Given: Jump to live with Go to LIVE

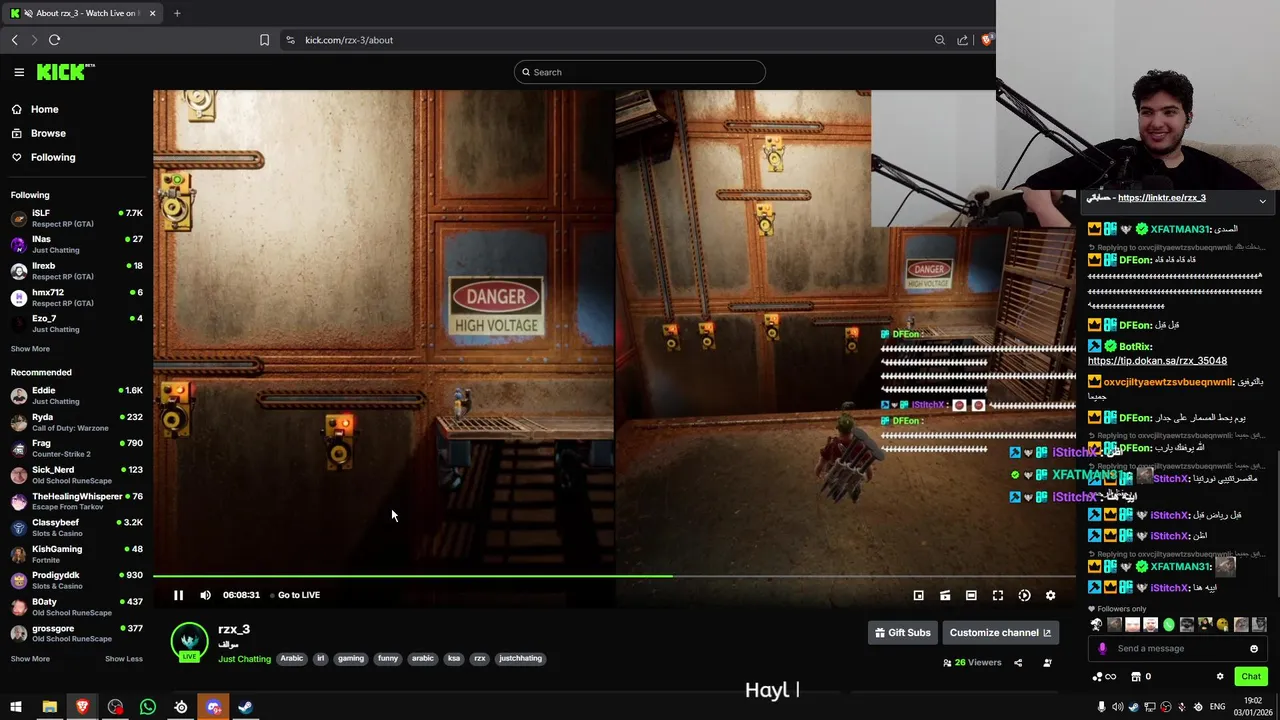Looking at the screenshot, I should tap(299, 595).
